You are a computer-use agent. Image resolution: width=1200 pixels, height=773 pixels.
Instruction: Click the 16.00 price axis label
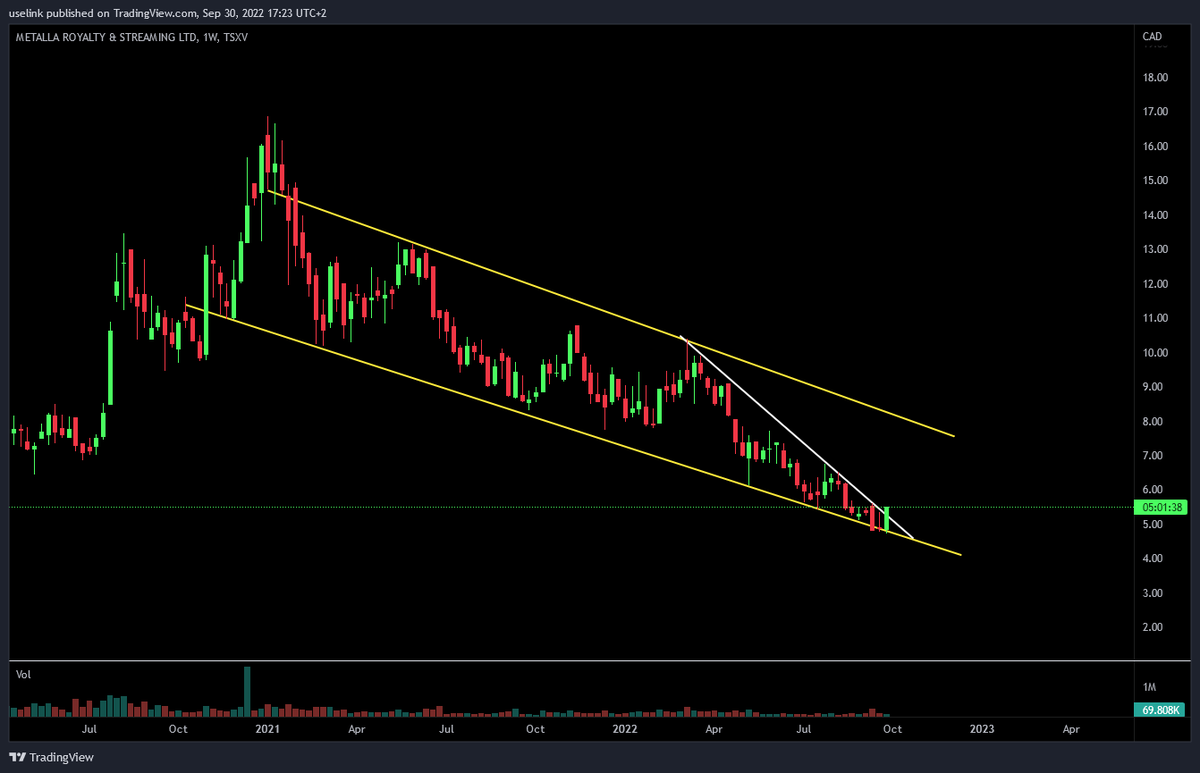click(1155, 146)
